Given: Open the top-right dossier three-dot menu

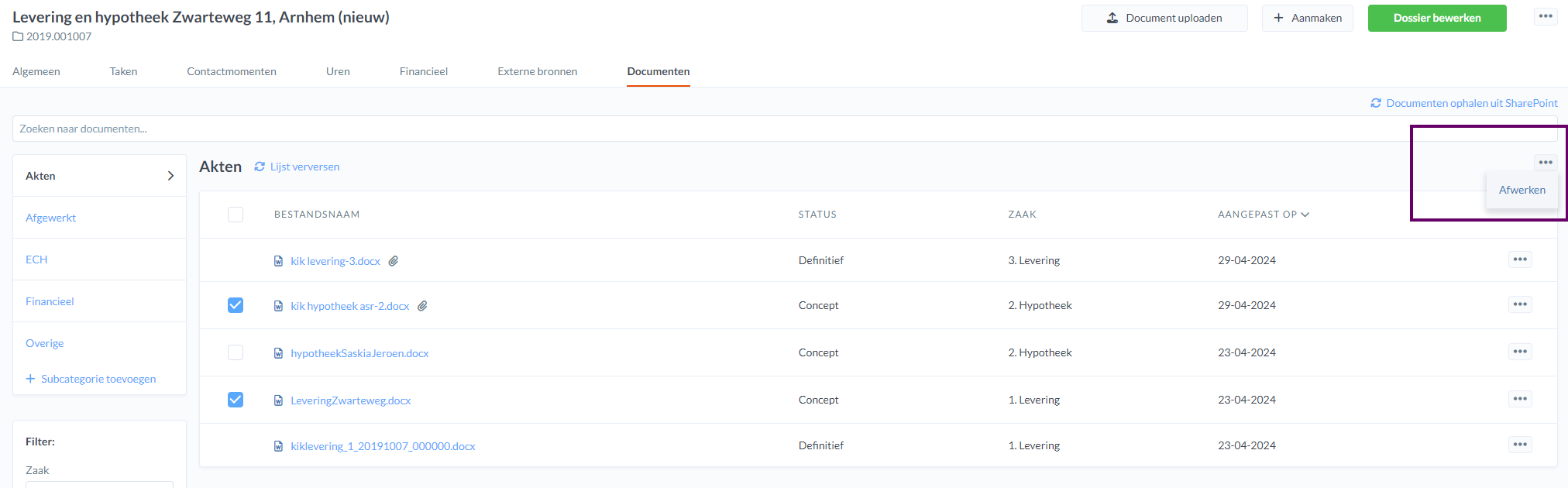Looking at the screenshot, I should click(1546, 16).
